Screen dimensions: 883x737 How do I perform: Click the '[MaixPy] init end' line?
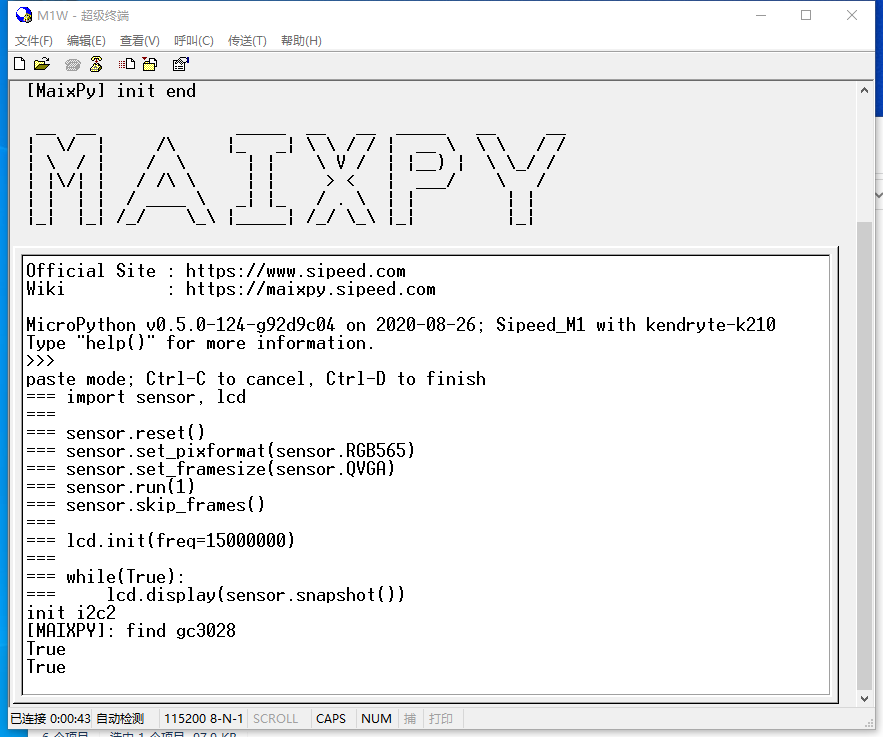[111, 91]
